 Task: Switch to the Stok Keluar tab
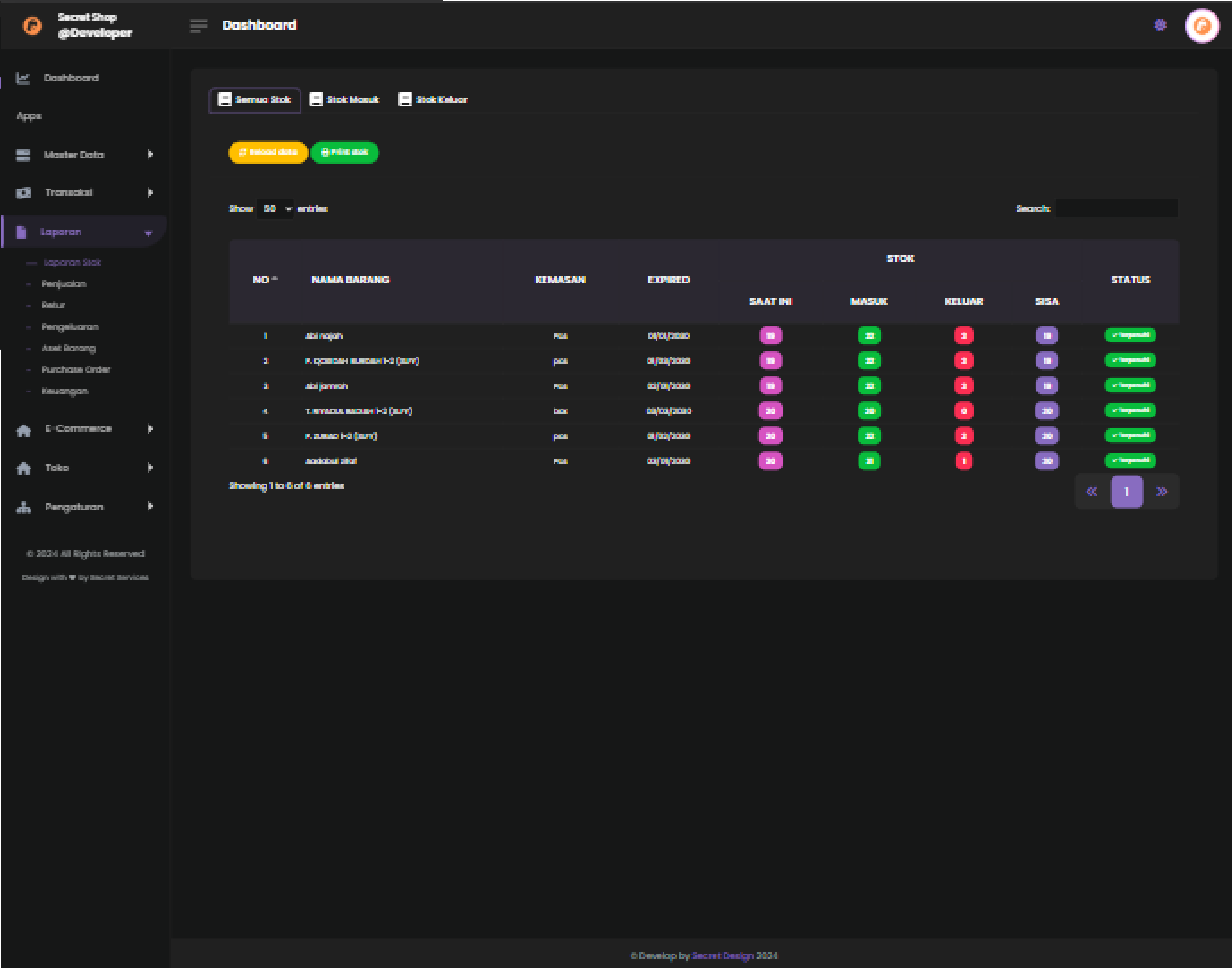(x=433, y=99)
